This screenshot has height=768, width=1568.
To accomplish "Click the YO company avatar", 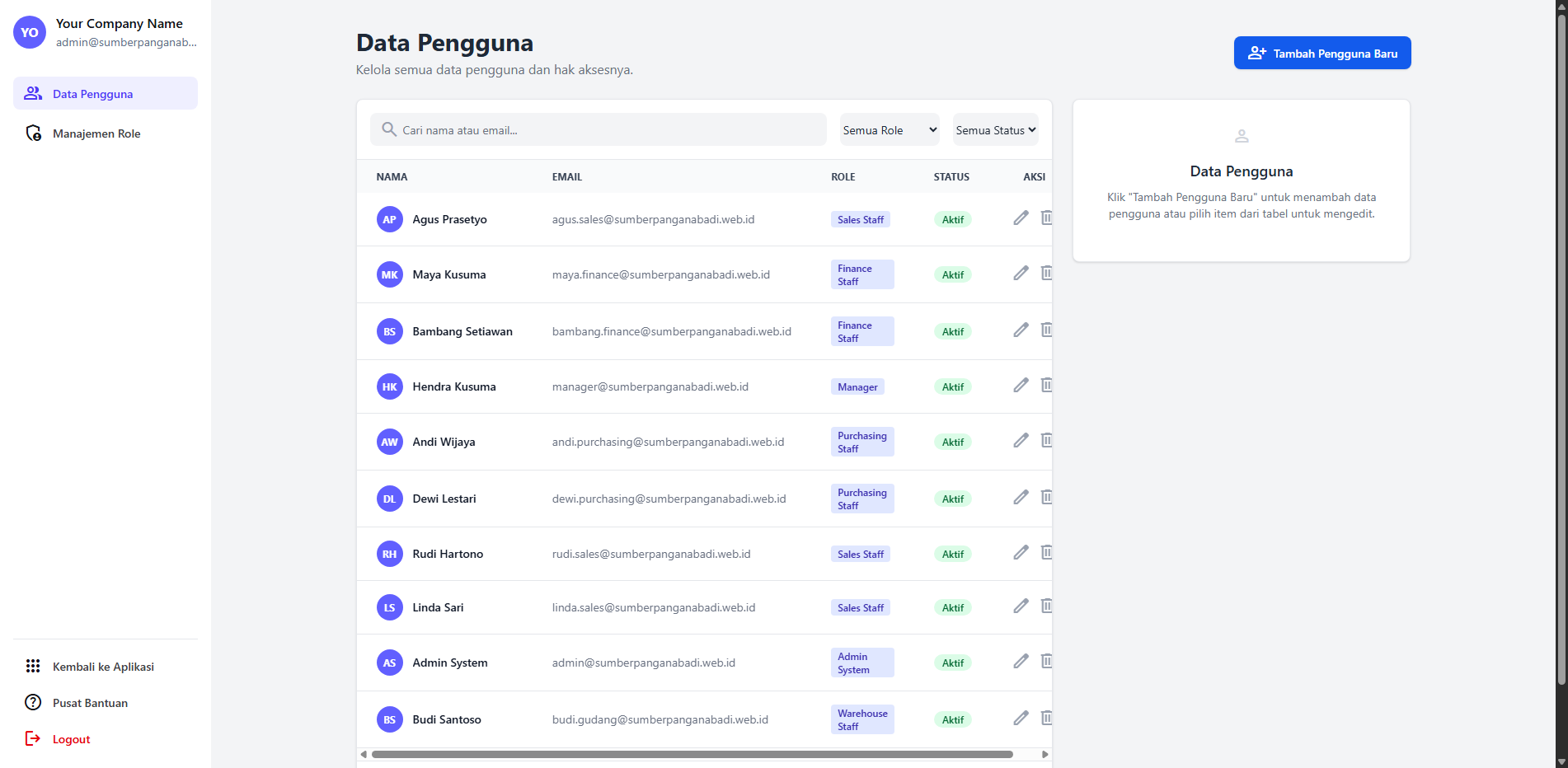I will [x=30, y=33].
